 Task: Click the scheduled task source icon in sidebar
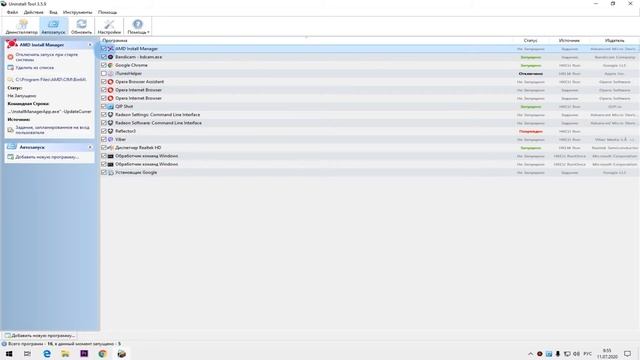point(11,130)
